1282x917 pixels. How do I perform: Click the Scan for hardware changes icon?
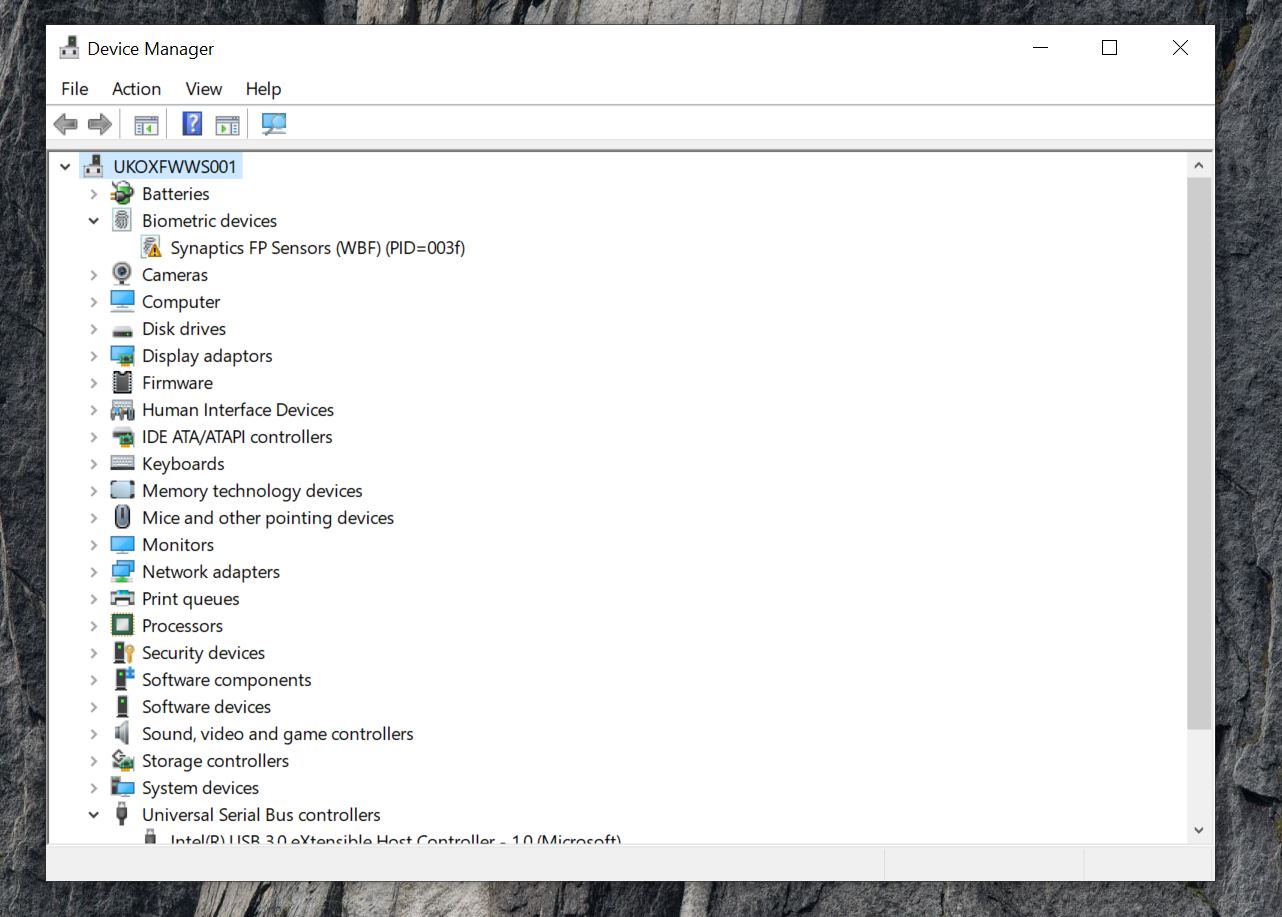272,123
